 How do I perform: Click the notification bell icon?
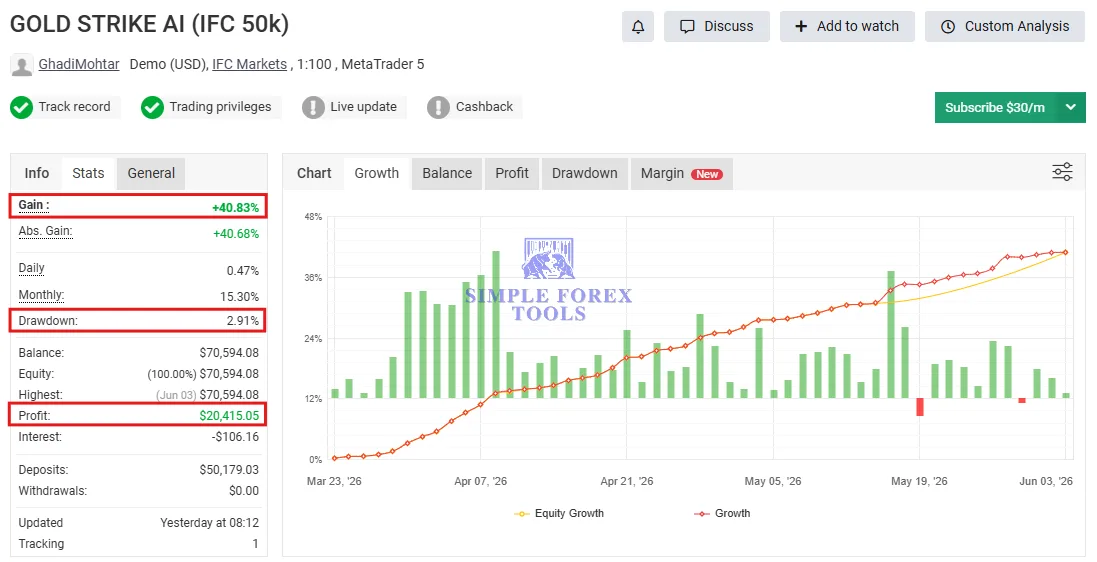pyautogui.click(x=637, y=27)
